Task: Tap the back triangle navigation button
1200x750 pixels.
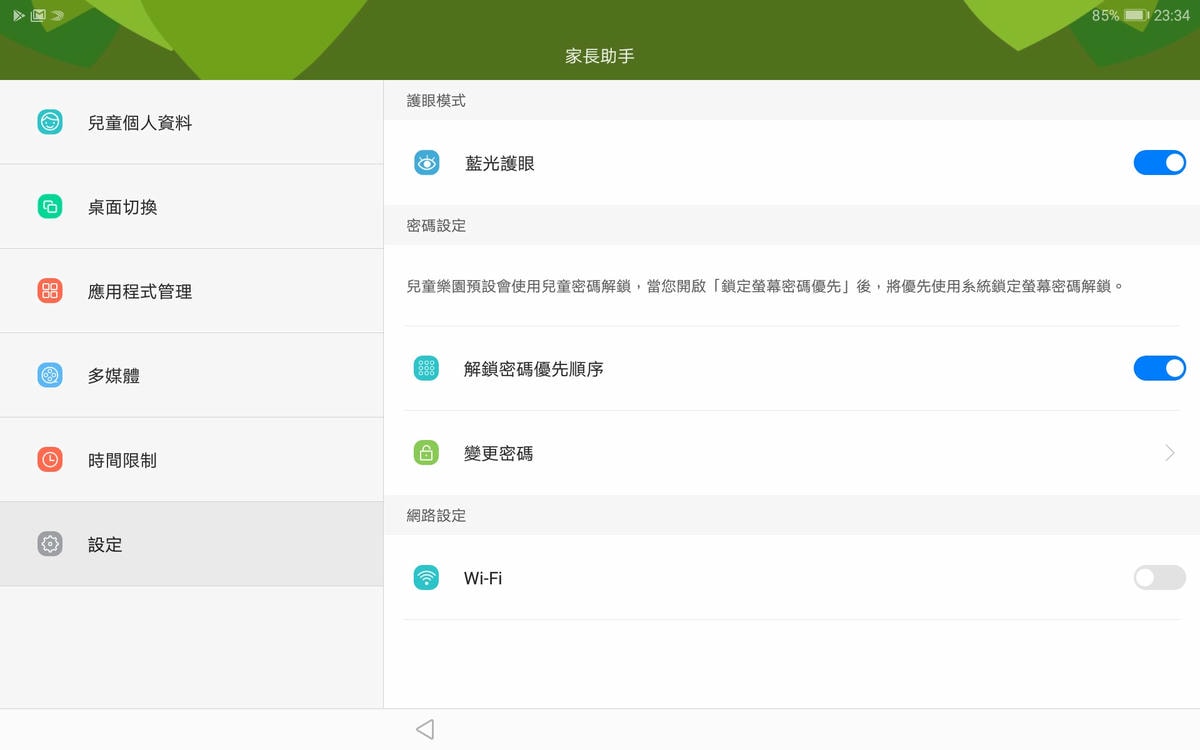Action: pyautogui.click(x=425, y=729)
